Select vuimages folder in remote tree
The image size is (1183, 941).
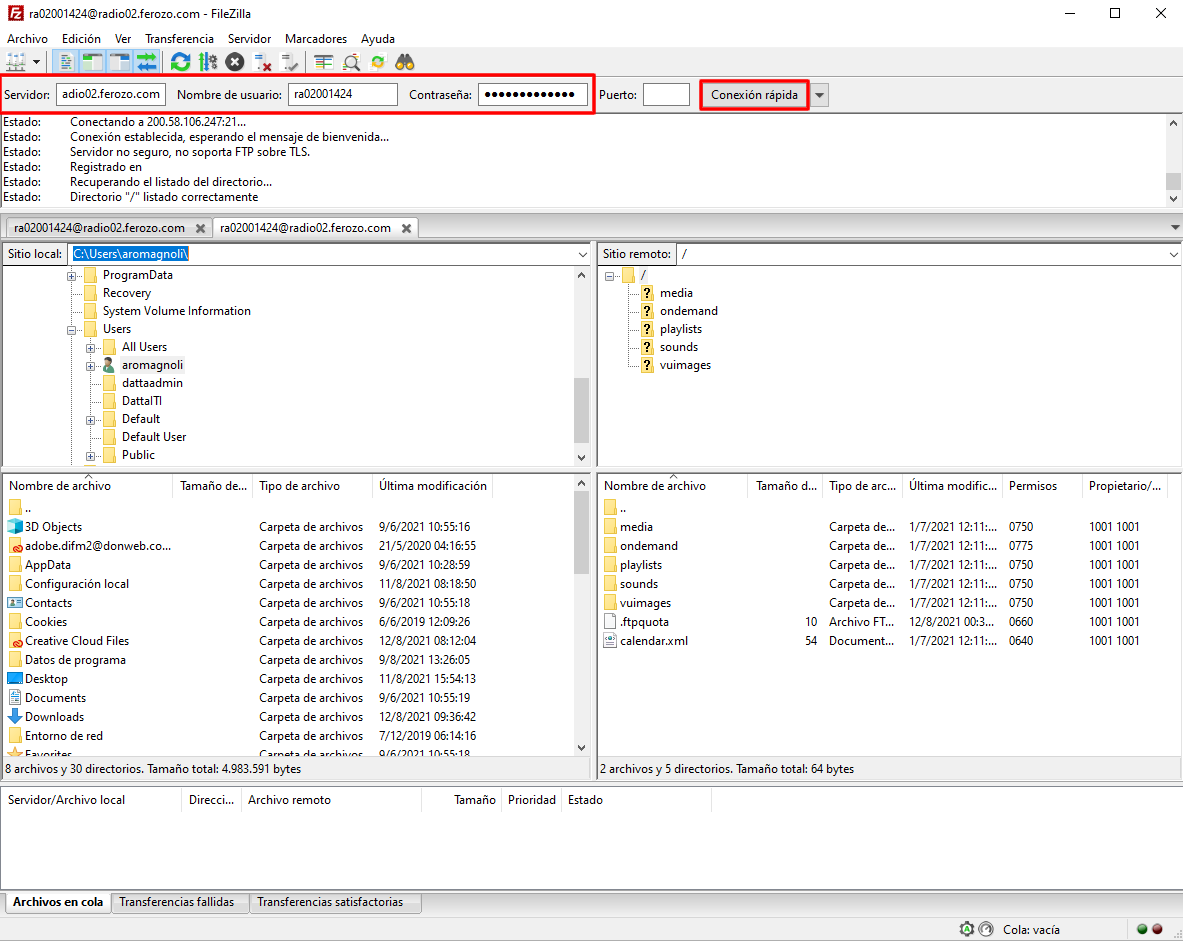tap(685, 365)
